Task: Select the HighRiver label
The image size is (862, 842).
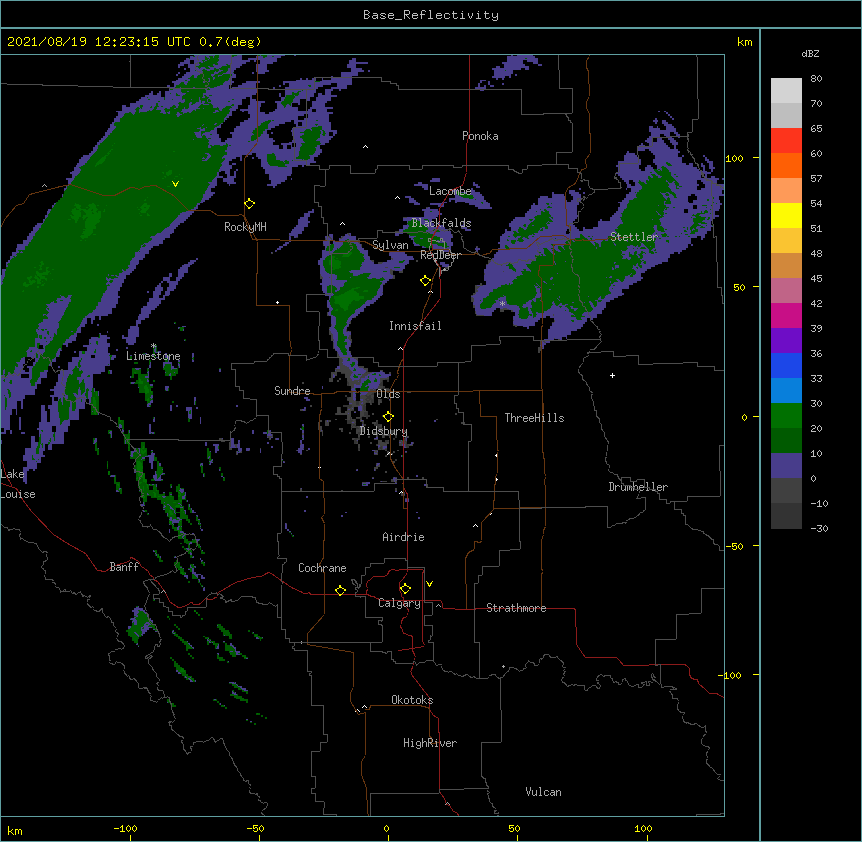Action: click(x=430, y=743)
